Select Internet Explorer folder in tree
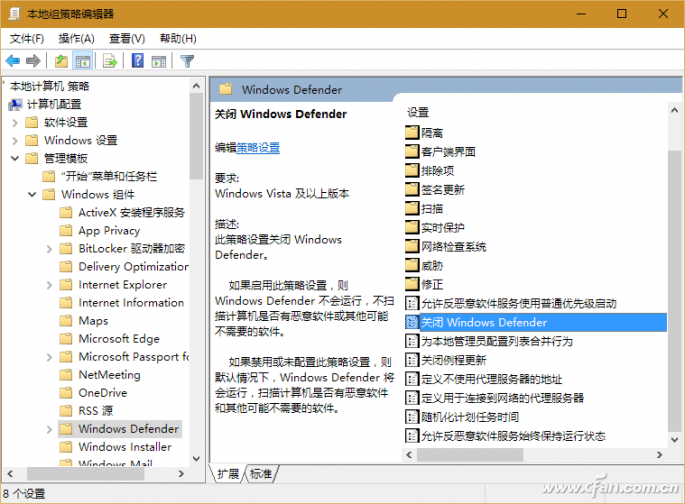 (122, 284)
